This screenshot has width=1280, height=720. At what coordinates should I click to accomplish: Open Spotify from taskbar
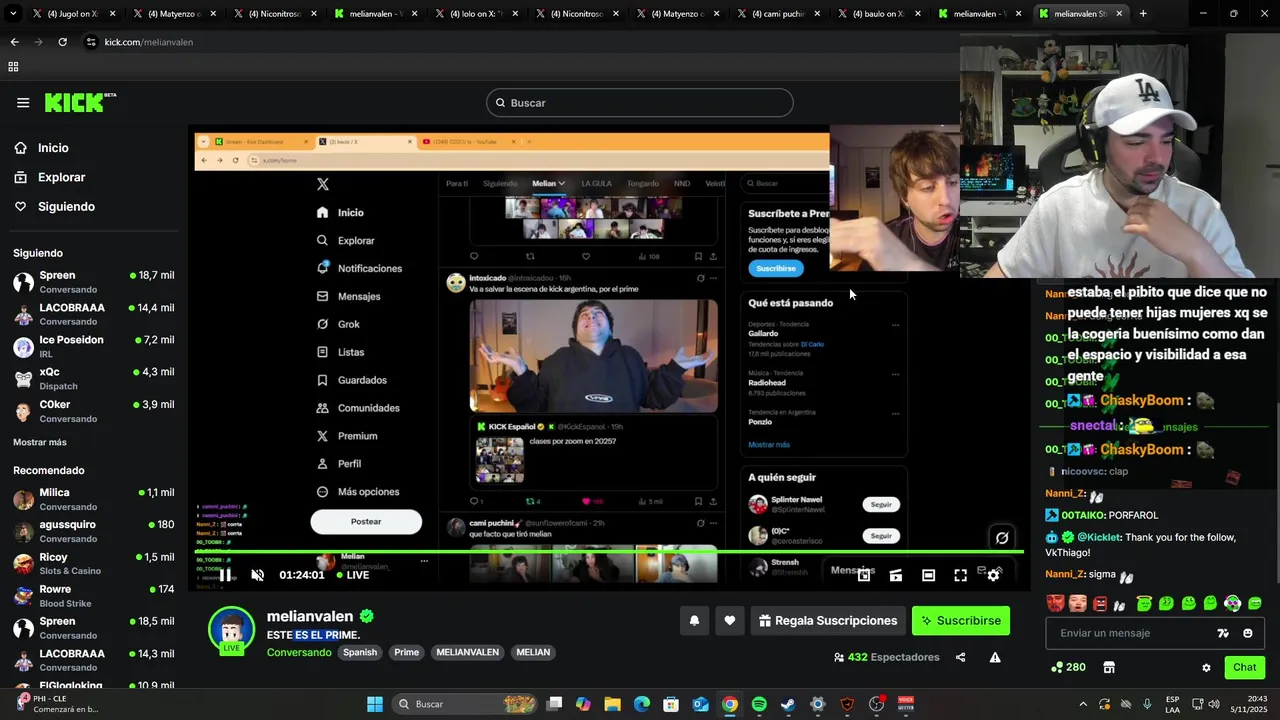(x=759, y=704)
